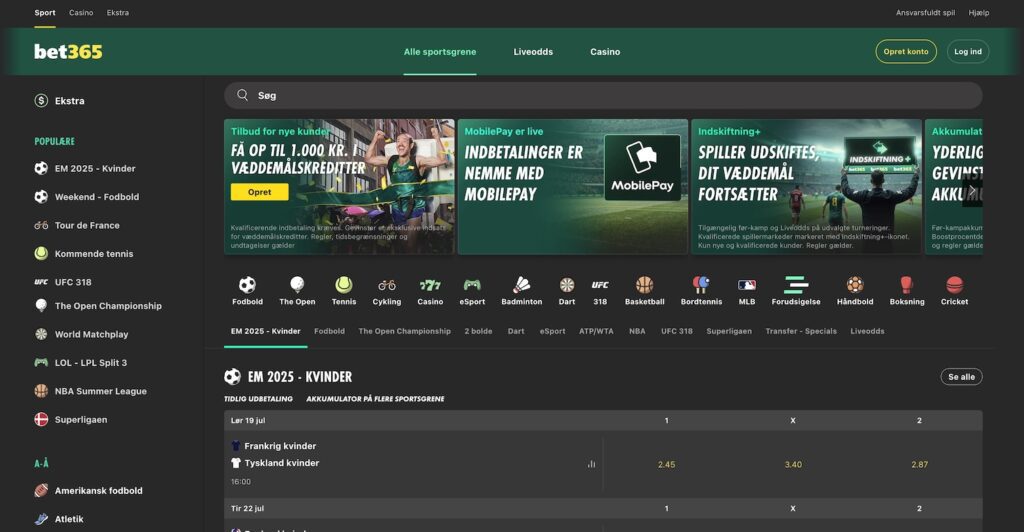Screen dimensions: 1024x532
Task: Open EM 2025 - Kvinder in sidebar
Action: 95,168
